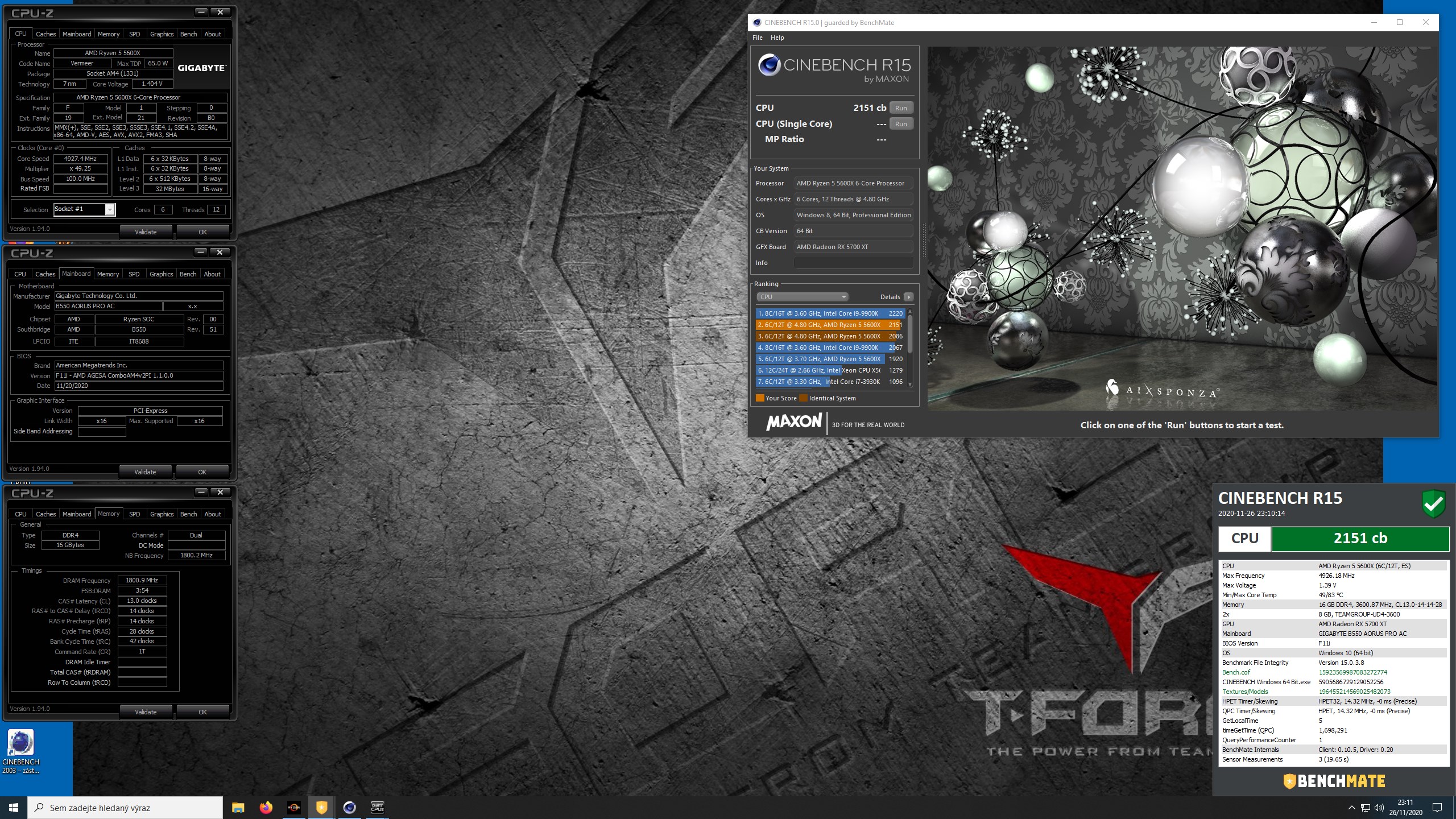Run the CPU Single Core benchmark
Image resolution: width=1456 pixels, height=819 pixels.
[901, 124]
